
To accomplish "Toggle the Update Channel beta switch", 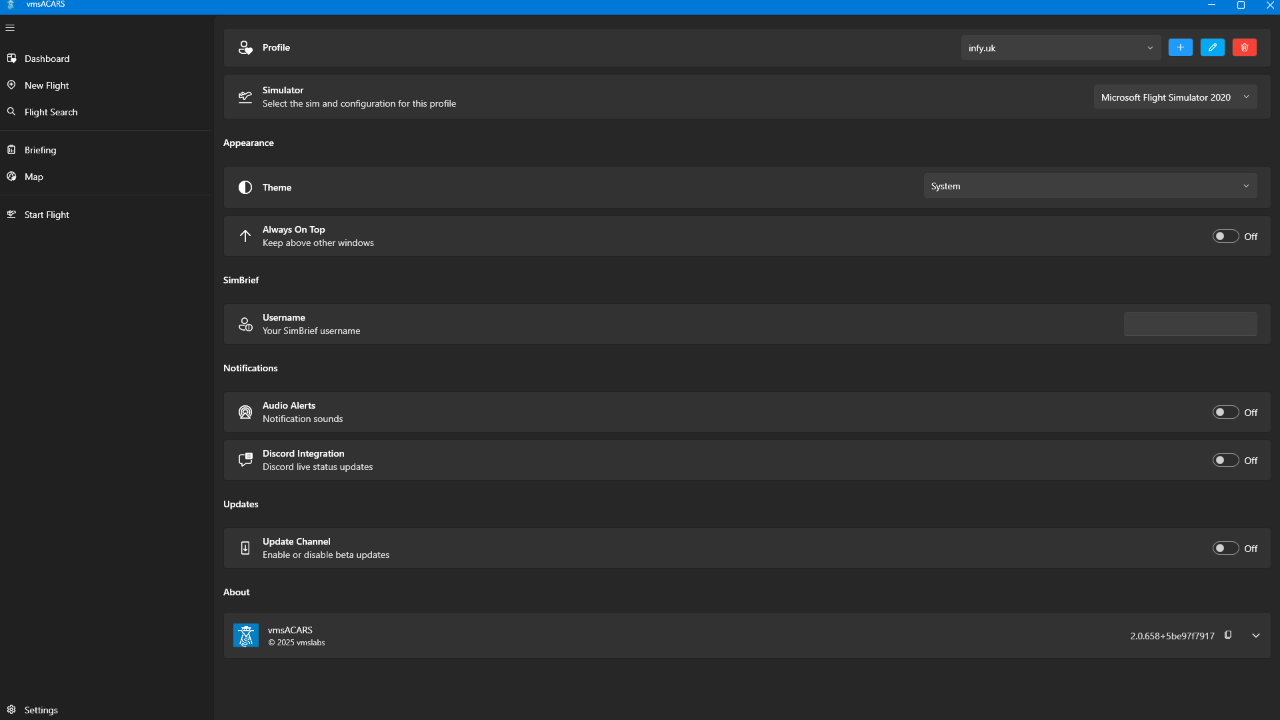I will click(x=1225, y=548).
